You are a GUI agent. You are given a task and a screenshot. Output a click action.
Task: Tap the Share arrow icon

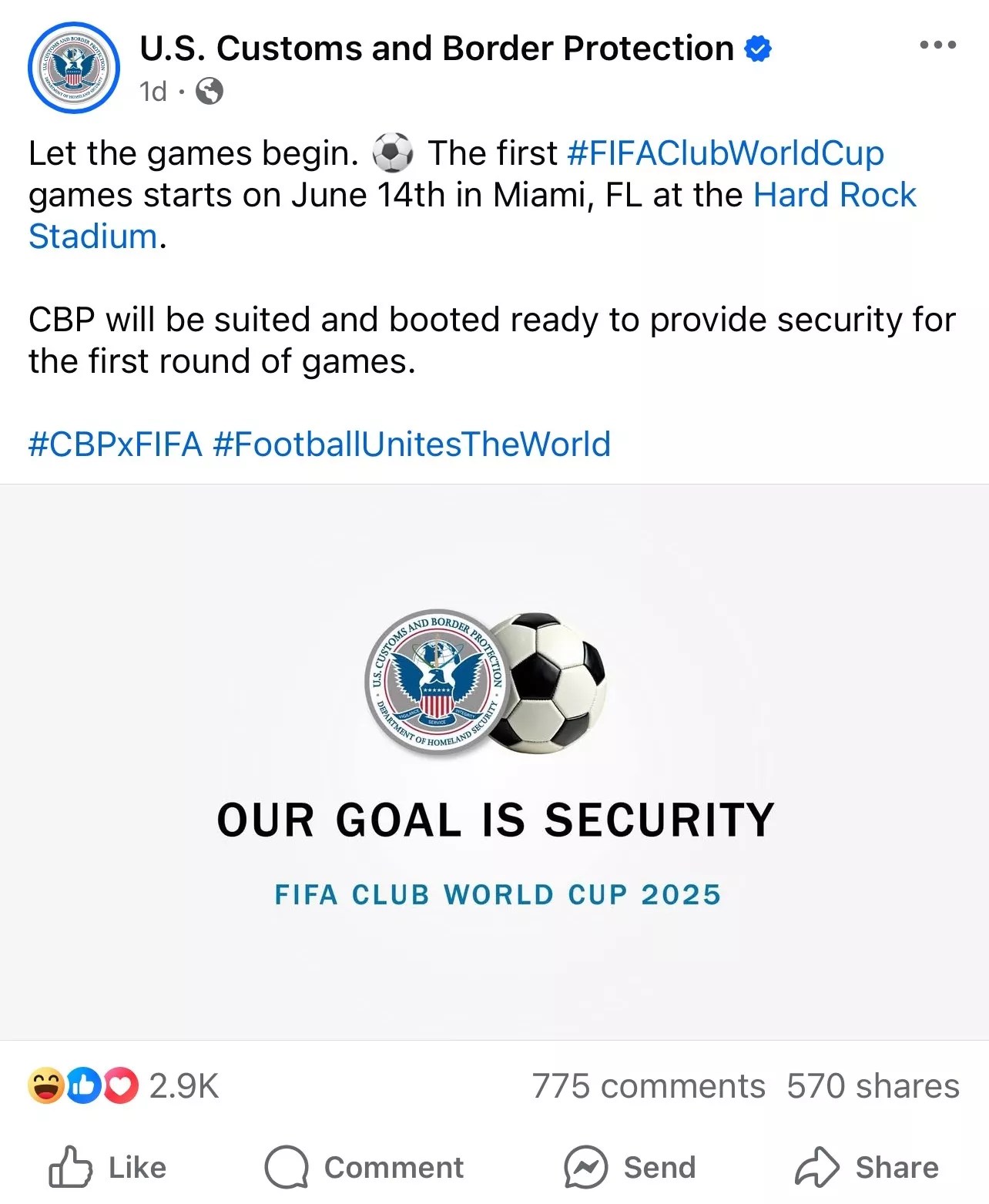[x=816, y=1167]
